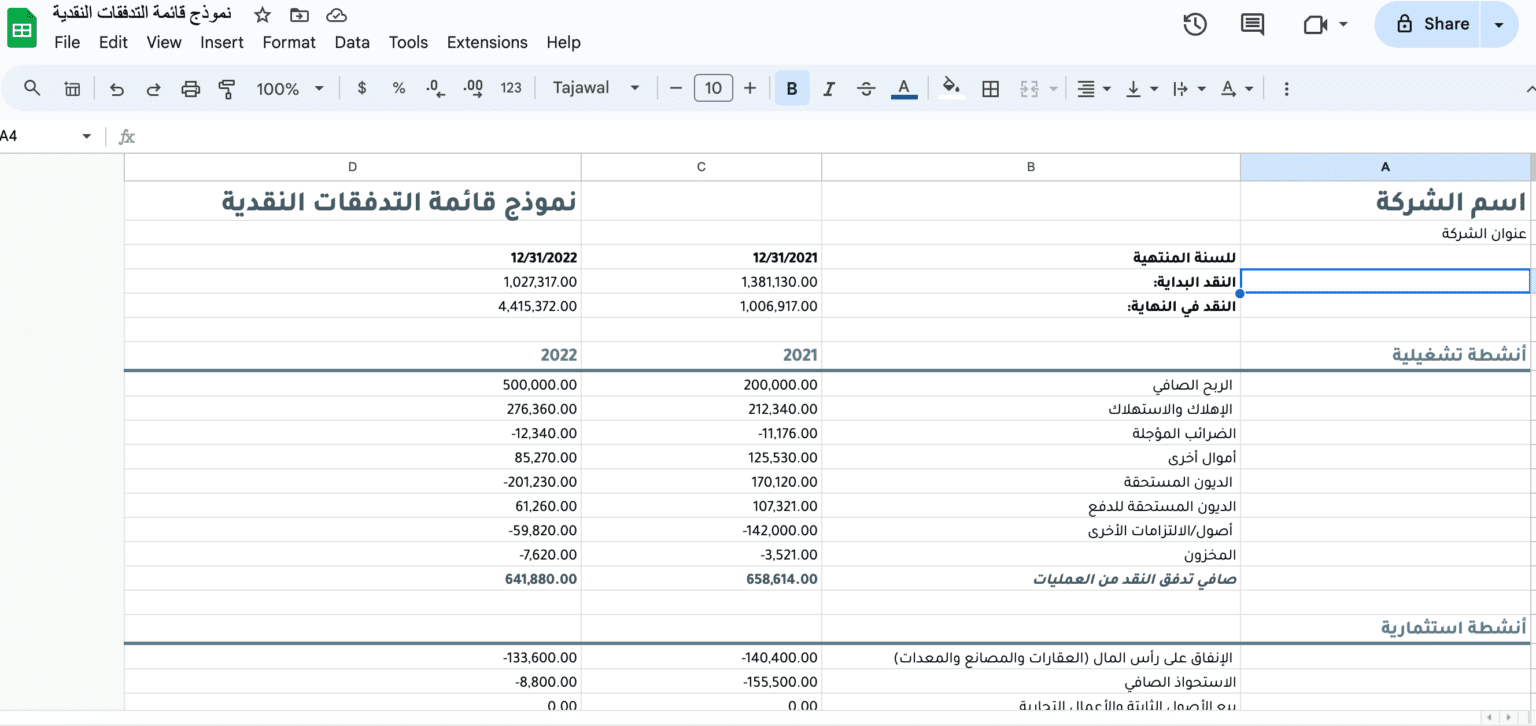The width and height of the screenshot is (1536, 726).
Task: Click the Share button
Action: [1432, 25]
